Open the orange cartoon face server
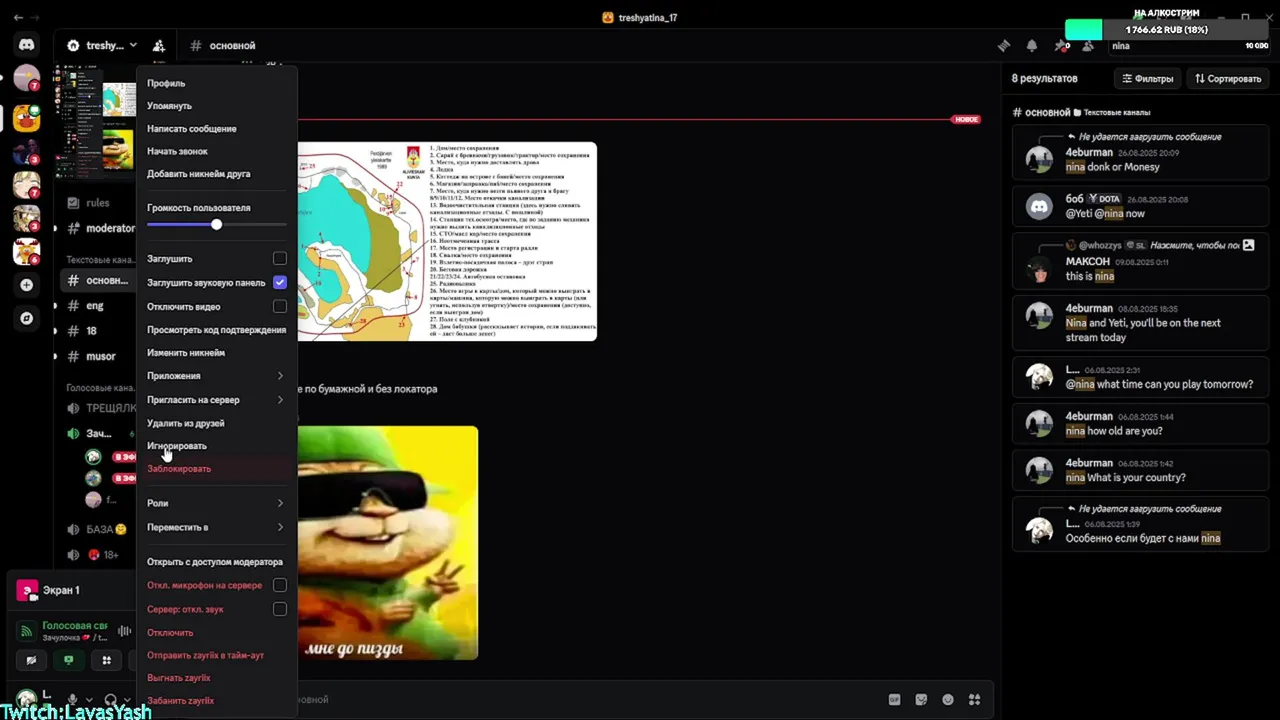 [x=27, y=118]
